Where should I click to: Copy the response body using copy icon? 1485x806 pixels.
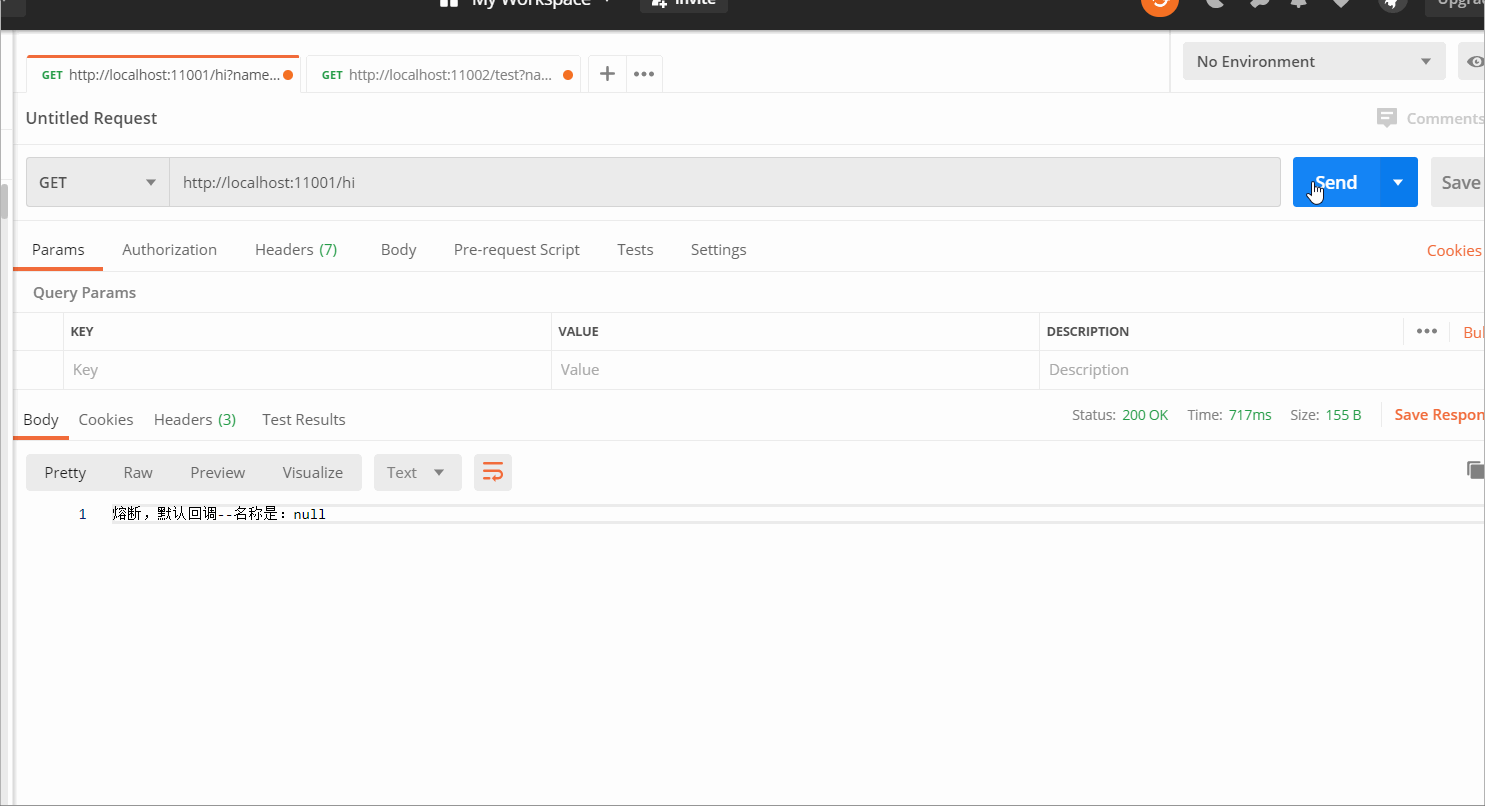point(1475,468)
